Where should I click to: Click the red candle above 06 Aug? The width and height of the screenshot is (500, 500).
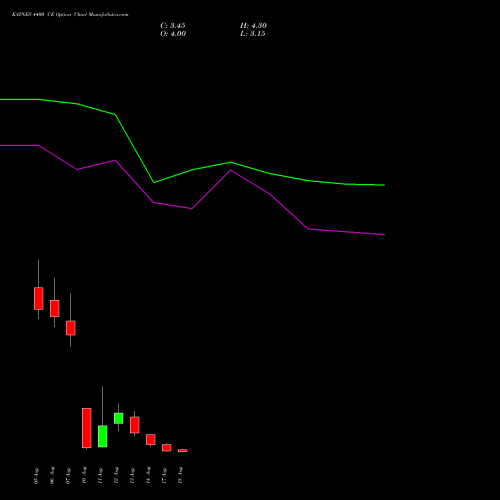click(x=55, y=308)
